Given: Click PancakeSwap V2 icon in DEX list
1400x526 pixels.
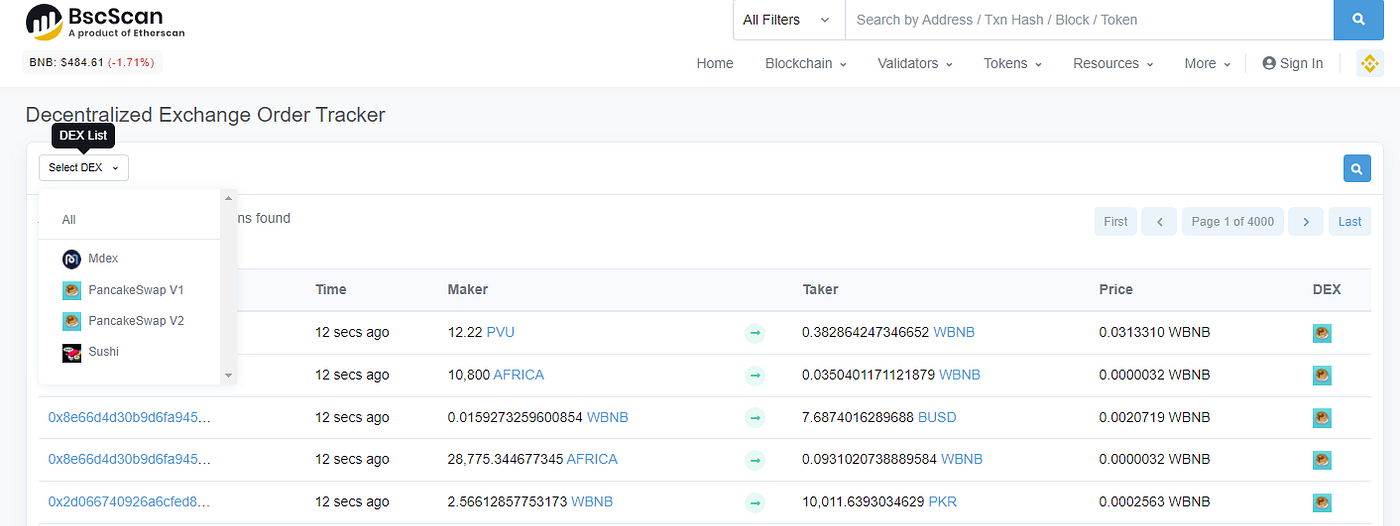Looking at the screenshot, I should click(71, 321).
